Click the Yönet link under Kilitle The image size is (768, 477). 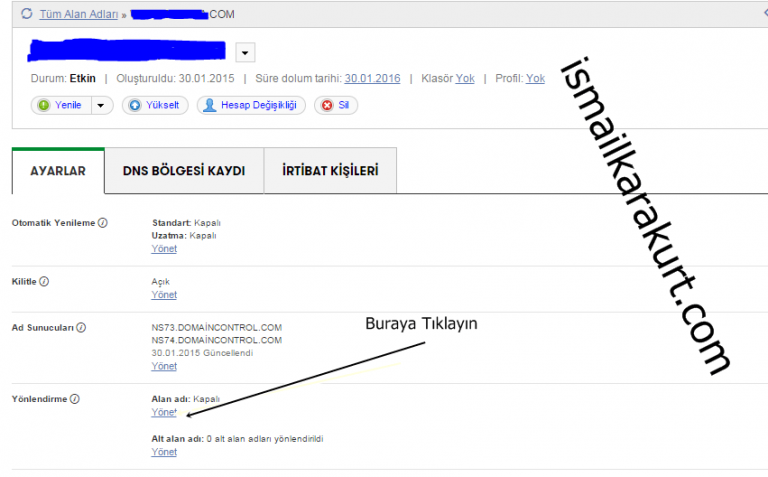click(164, 295)
